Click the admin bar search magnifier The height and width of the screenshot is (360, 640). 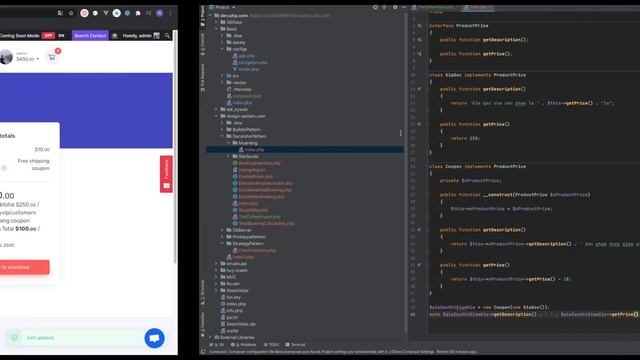pos(167,36)
